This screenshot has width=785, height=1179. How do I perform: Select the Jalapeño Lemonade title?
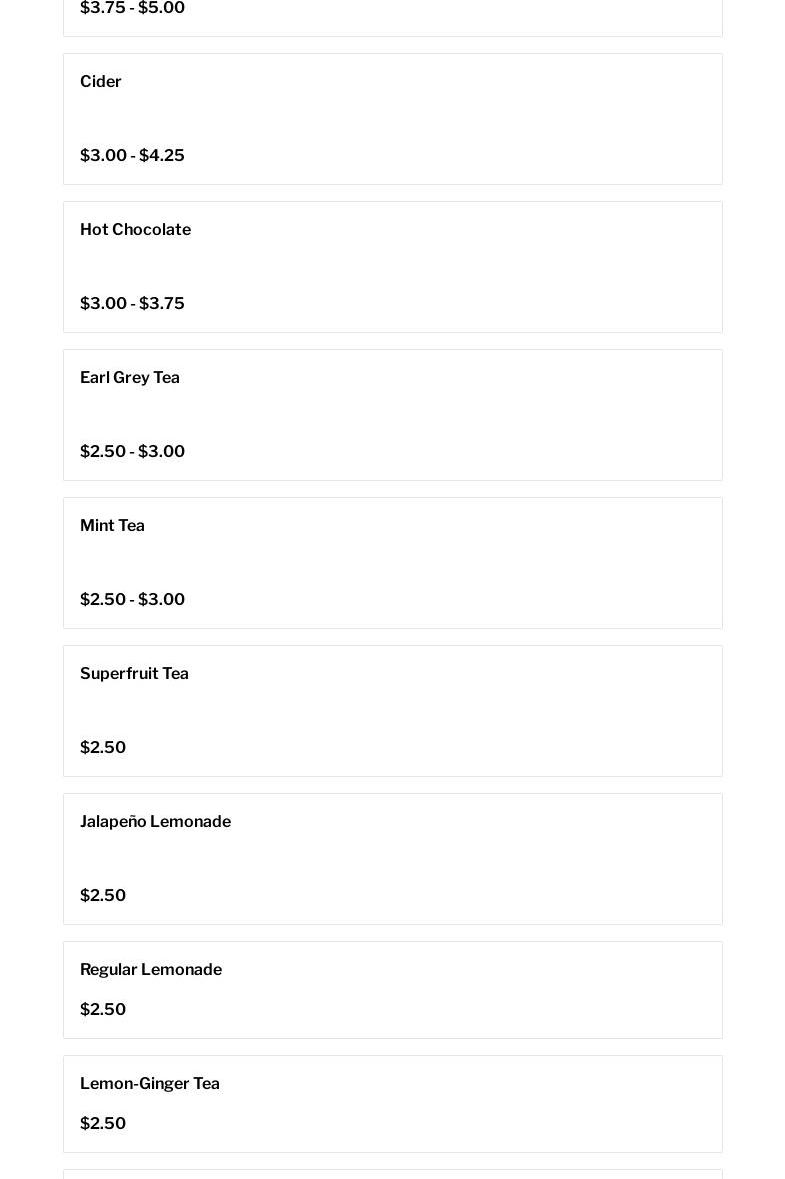coord(155,822)
